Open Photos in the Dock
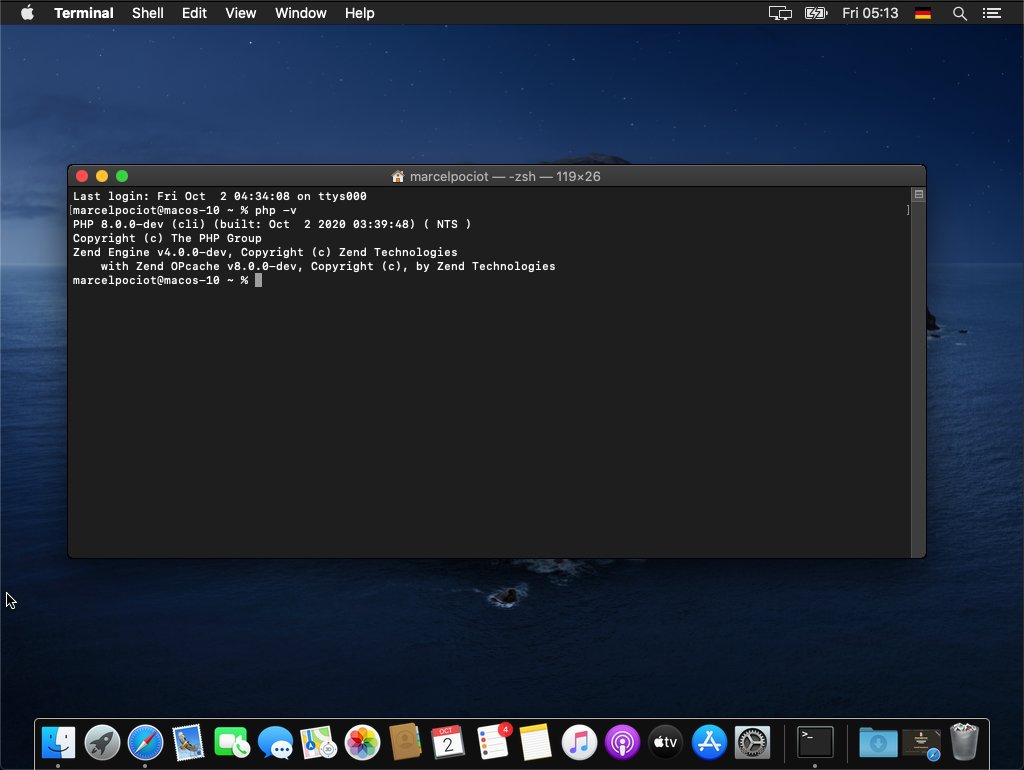This screenshot has height=770, width=1024. [362, 743]
